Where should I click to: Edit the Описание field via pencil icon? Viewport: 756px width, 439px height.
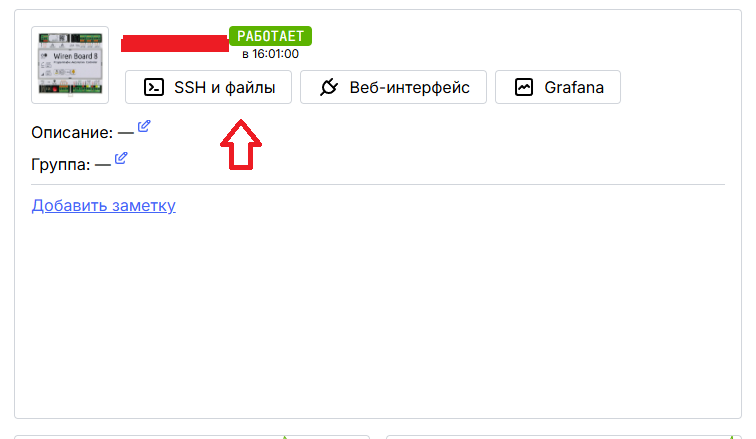coord(144,126)
